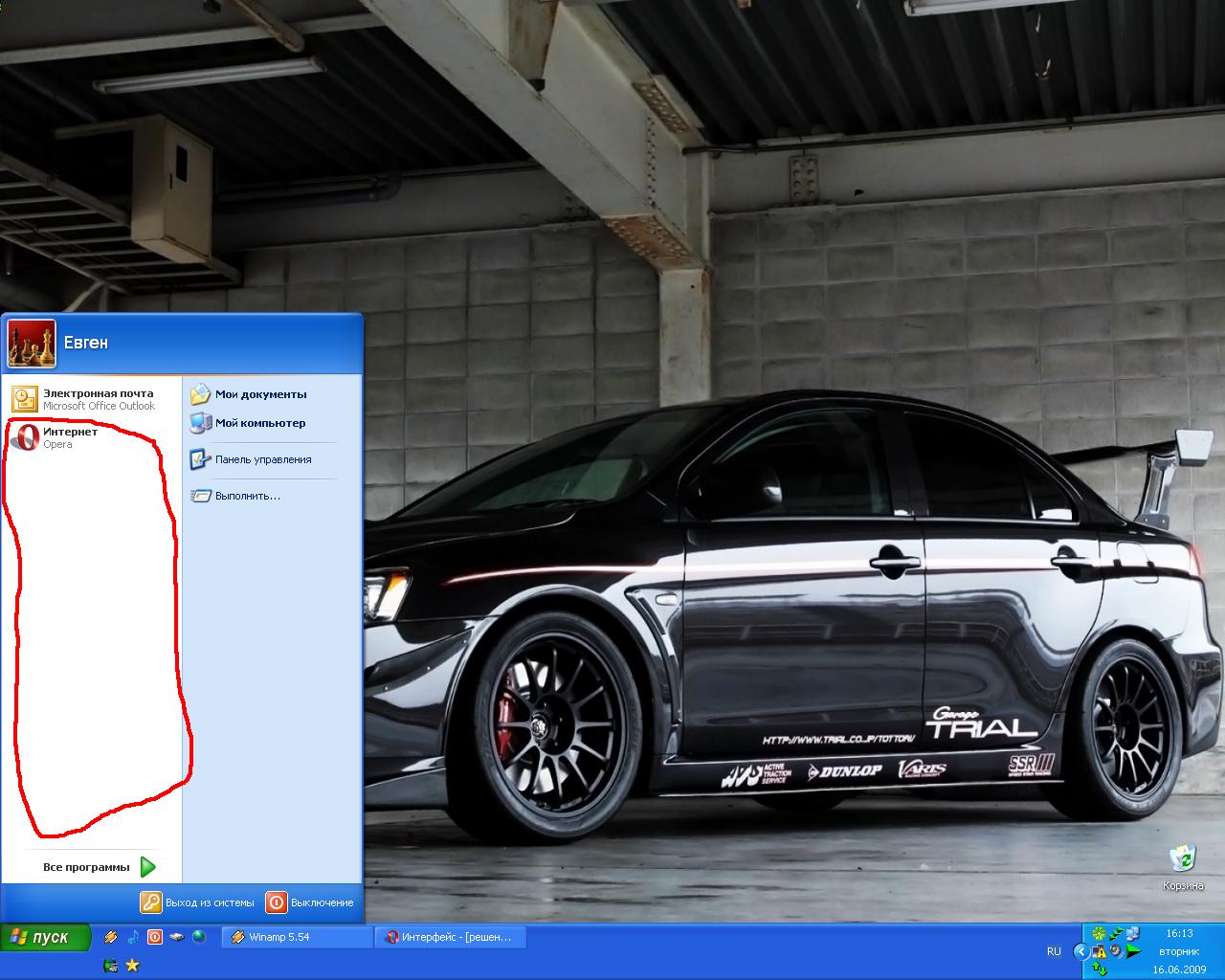Click the green monitor Quick Launch icon
The height and width of the screenshot is (980, 1225).
pos(111,966)
